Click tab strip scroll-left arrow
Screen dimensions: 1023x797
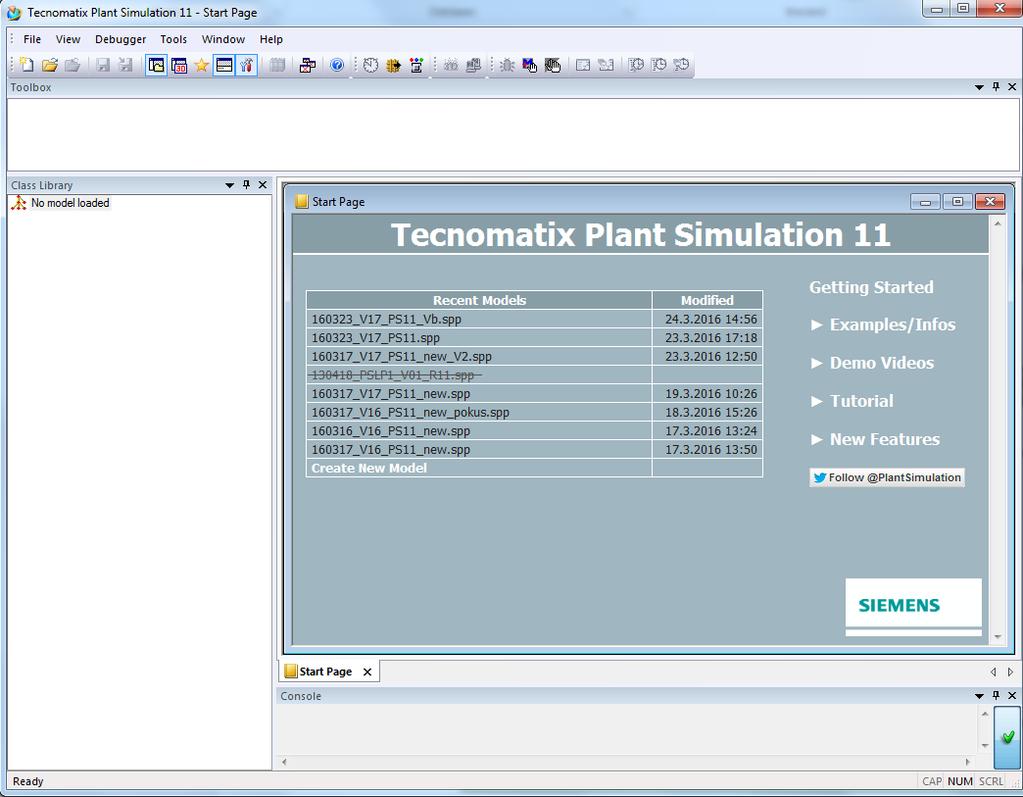pyautogui.click(x=993, y=672)
